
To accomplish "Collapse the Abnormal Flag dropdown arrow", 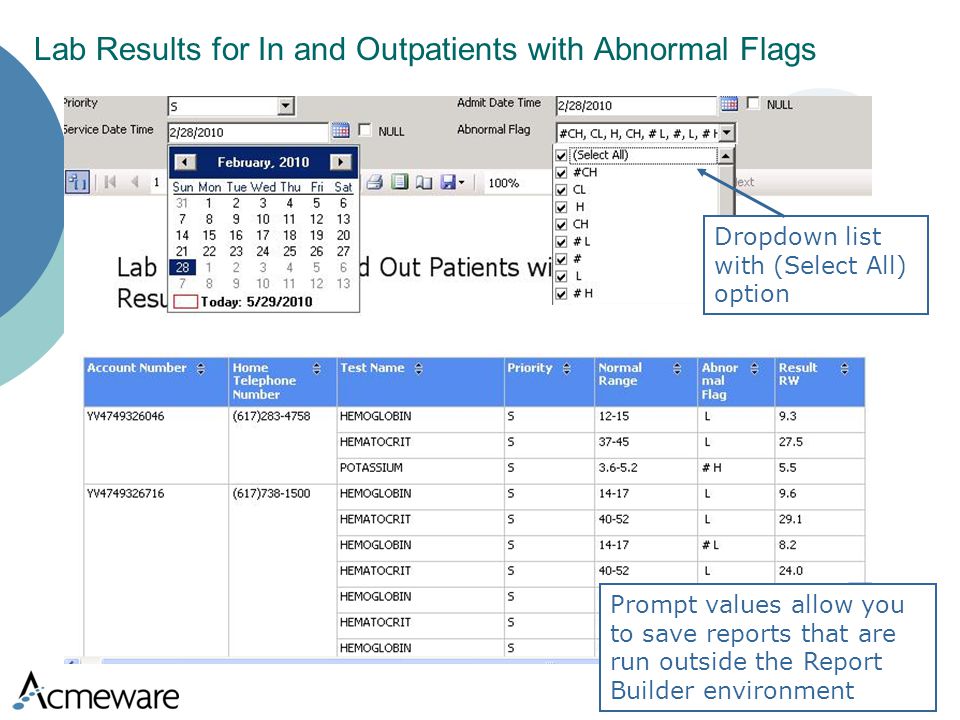I will click(726, 132).
